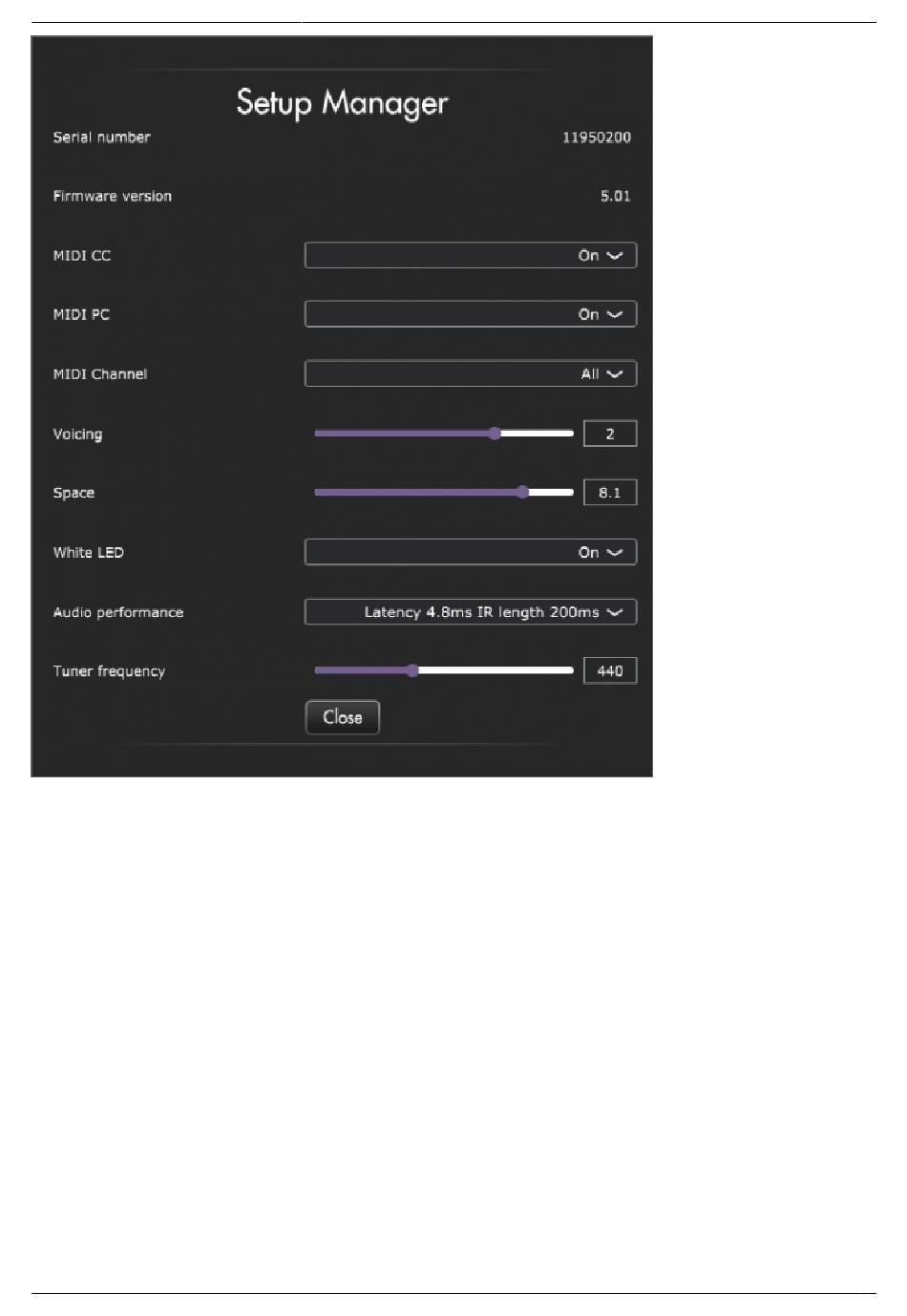
Task: Click the MIDI CC label
Action: tap(82, 255)
